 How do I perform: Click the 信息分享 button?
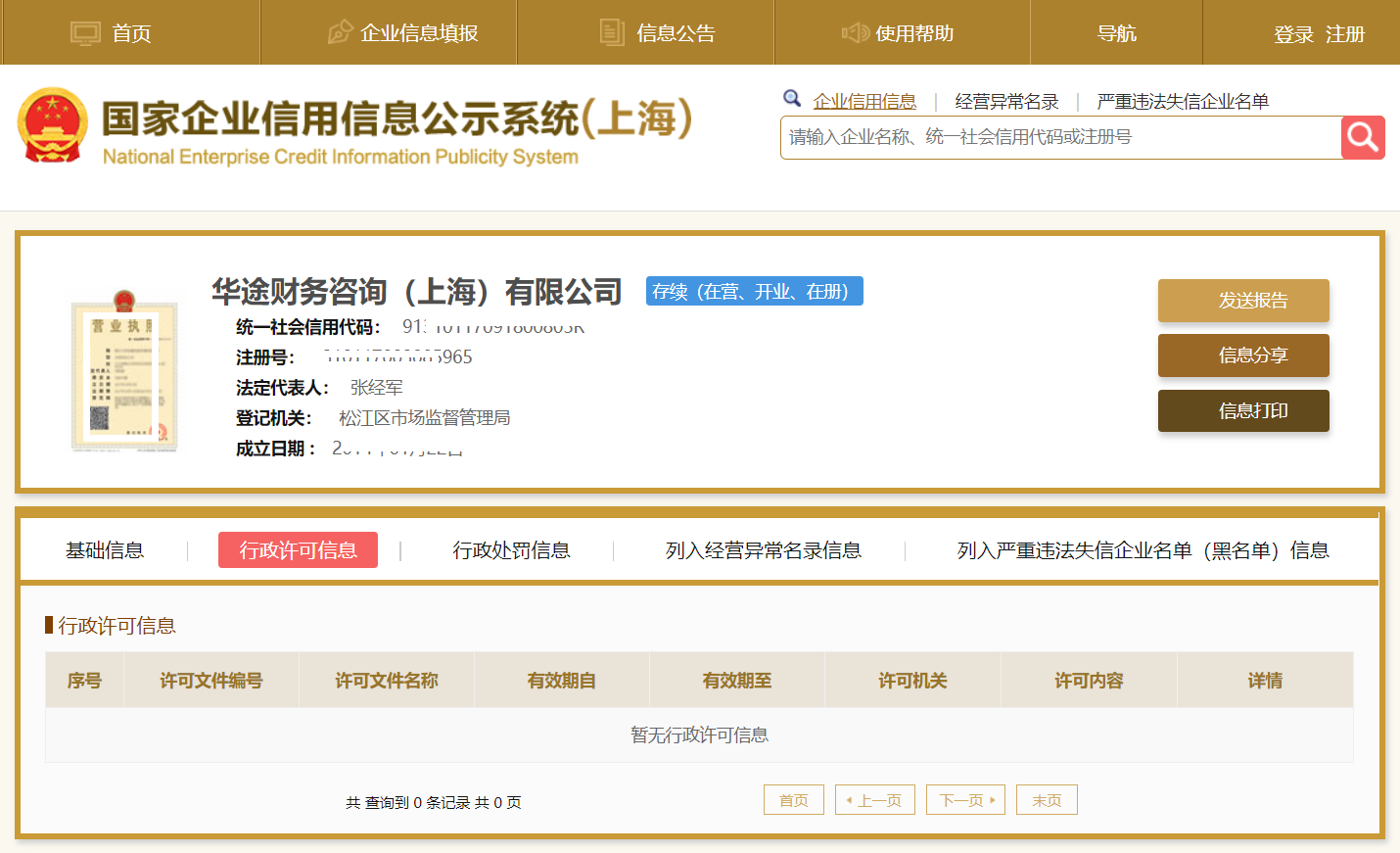(x=1243, y=355)
